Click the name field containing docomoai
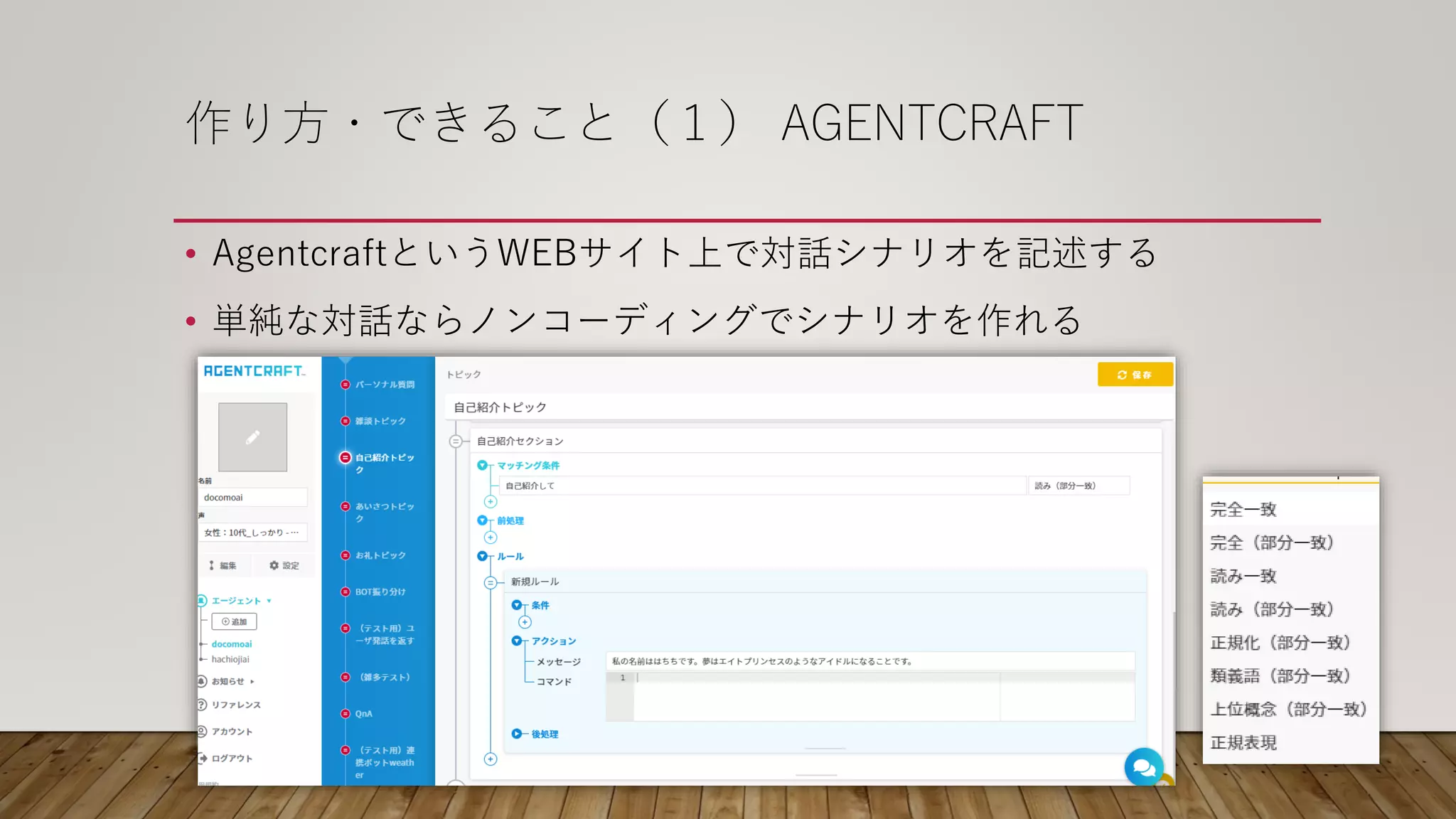Screen dimensions: 1456x819 tap(252, 498)
